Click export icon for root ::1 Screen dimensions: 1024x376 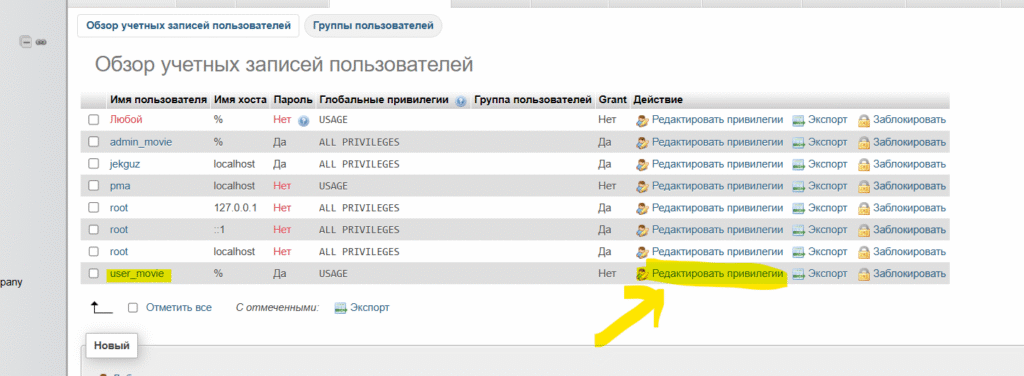[x=798, y=230]
